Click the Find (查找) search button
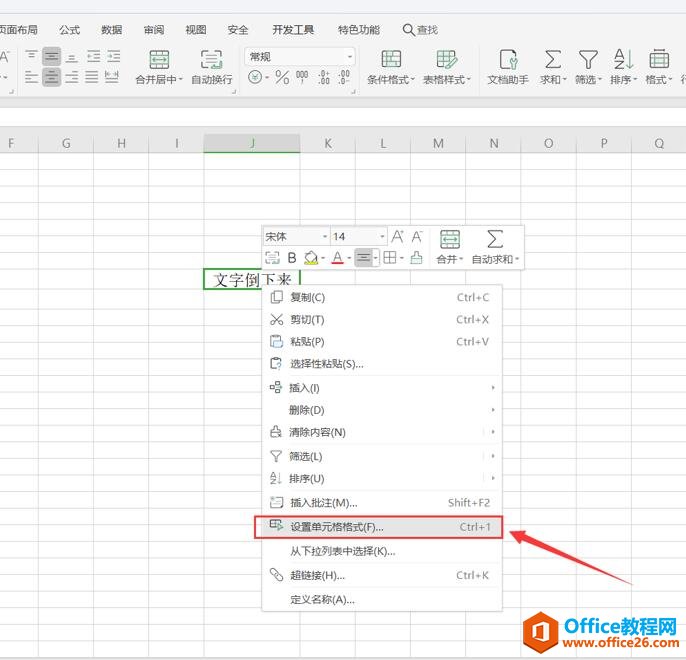 (420, 30)
